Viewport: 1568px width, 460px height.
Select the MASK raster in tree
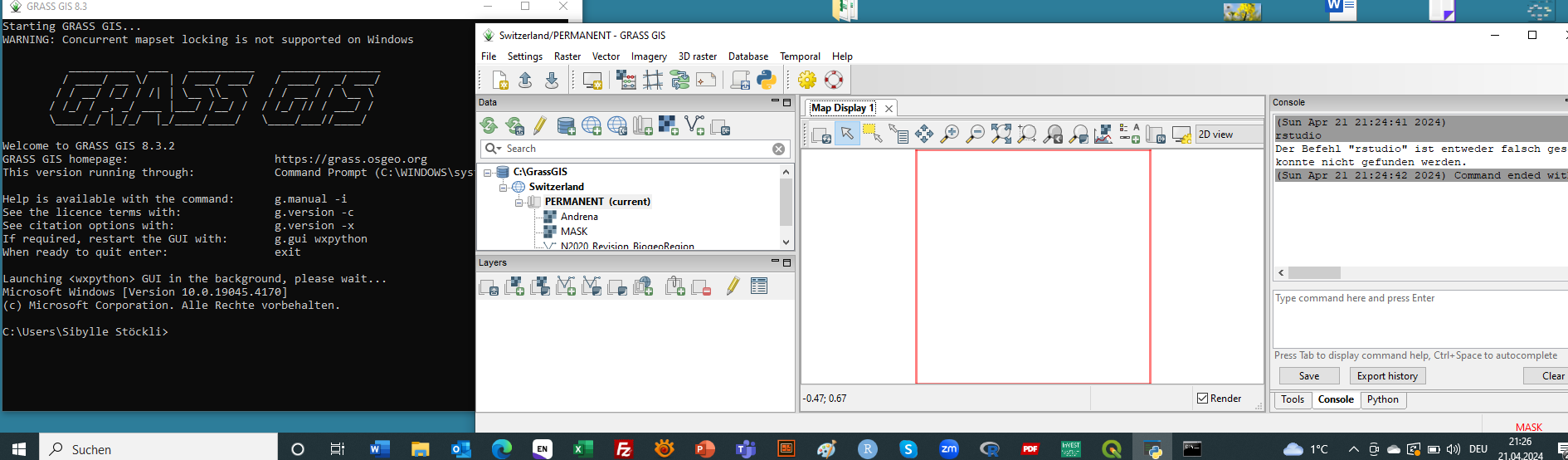coord(574,232)
